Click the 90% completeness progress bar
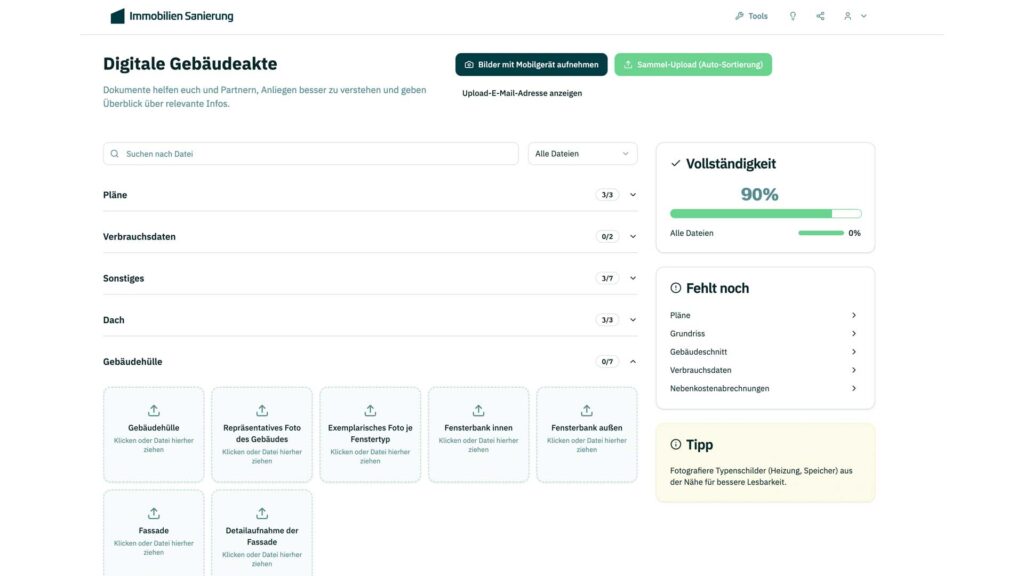This screenshot has height=576, width=1024. [765, 213]
